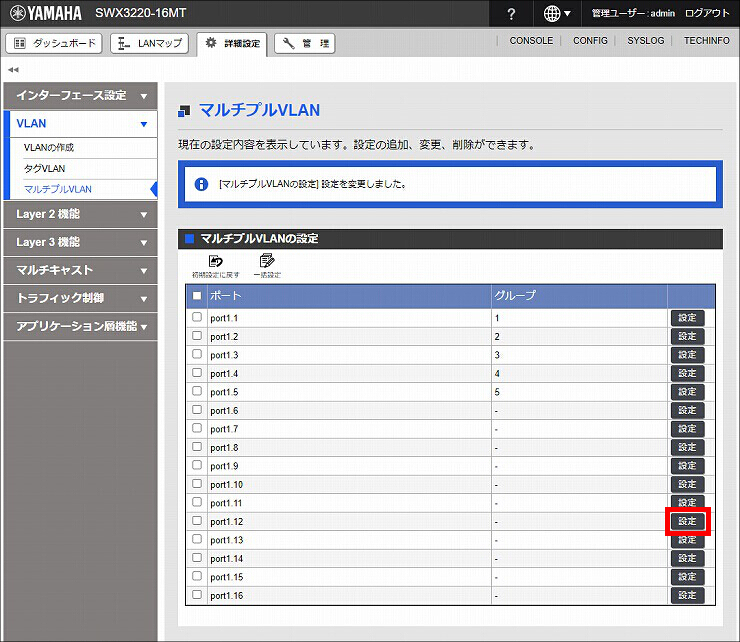The image size is (740, 642).
Task: Check the port1.3 checkbox
Action: pos(197,354)
